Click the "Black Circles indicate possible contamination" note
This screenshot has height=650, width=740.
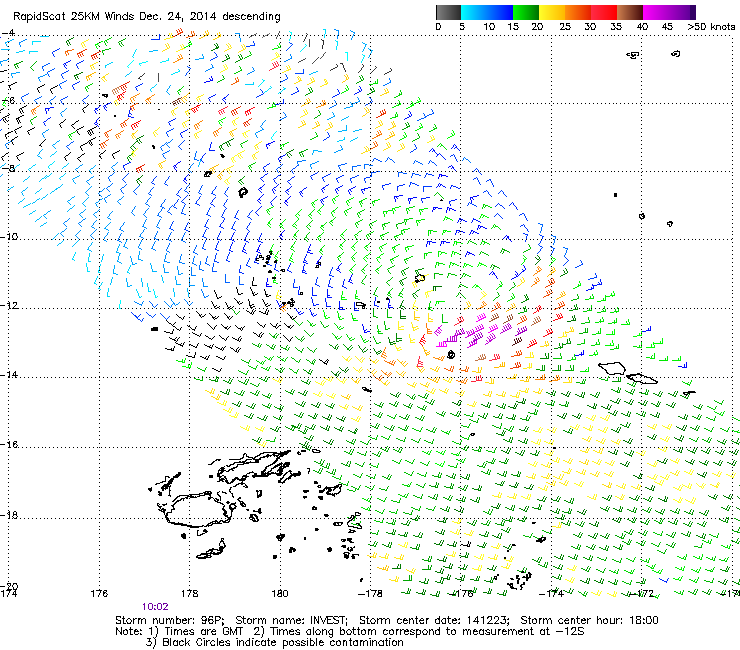pyautogui.click(x=283, y=643)
